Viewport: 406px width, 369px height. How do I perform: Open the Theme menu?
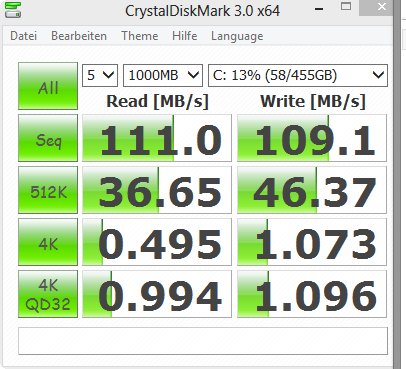tap(140, 36)
